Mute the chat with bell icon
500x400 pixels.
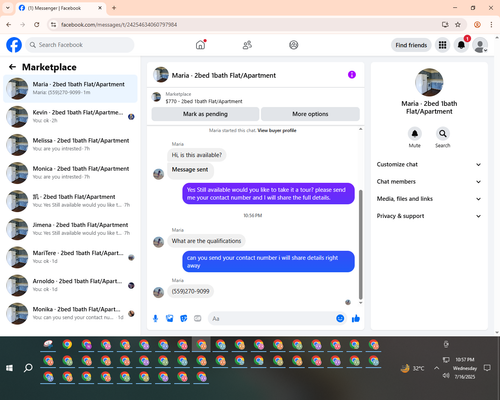pyautogui.click(x=414, y=134)
